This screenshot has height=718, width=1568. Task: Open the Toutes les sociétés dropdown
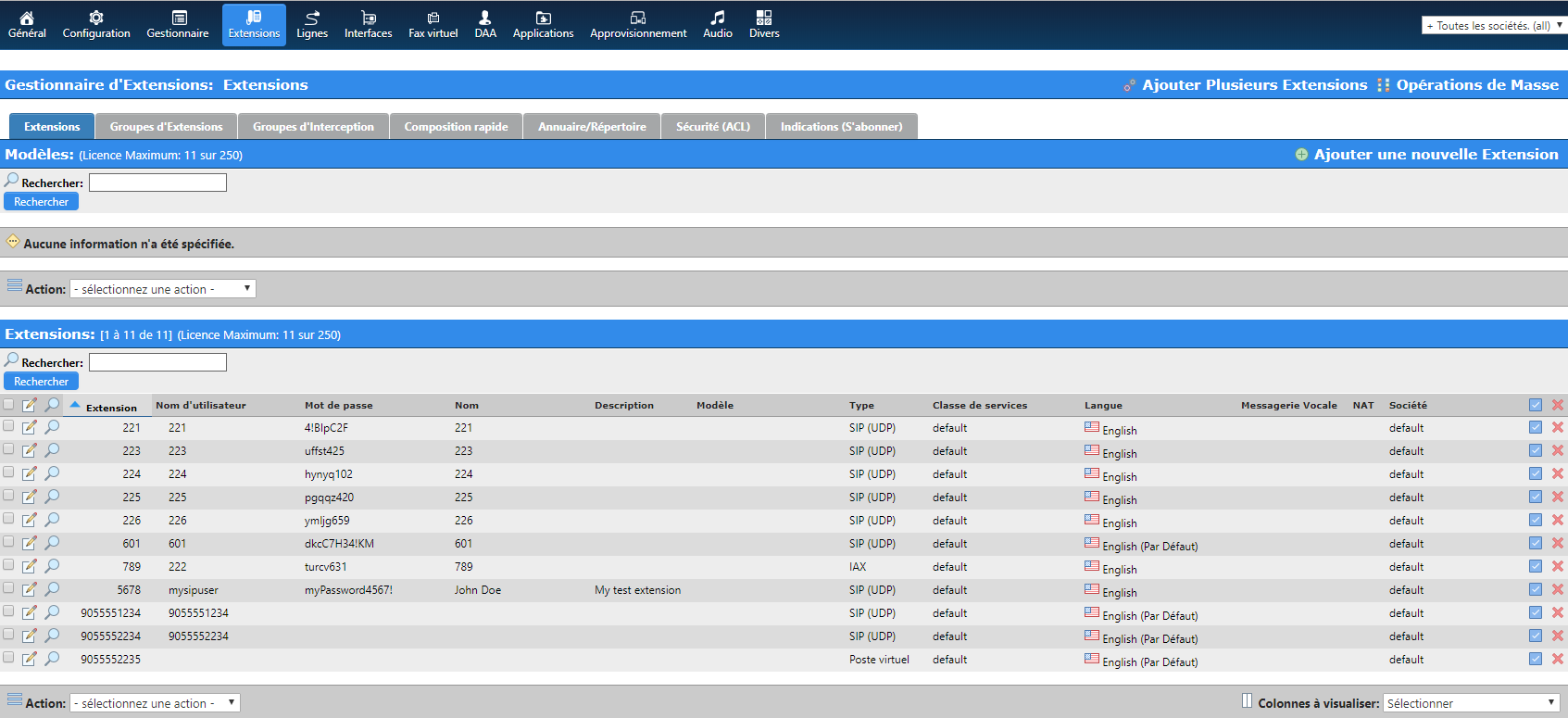click(x=1494, y=26)
